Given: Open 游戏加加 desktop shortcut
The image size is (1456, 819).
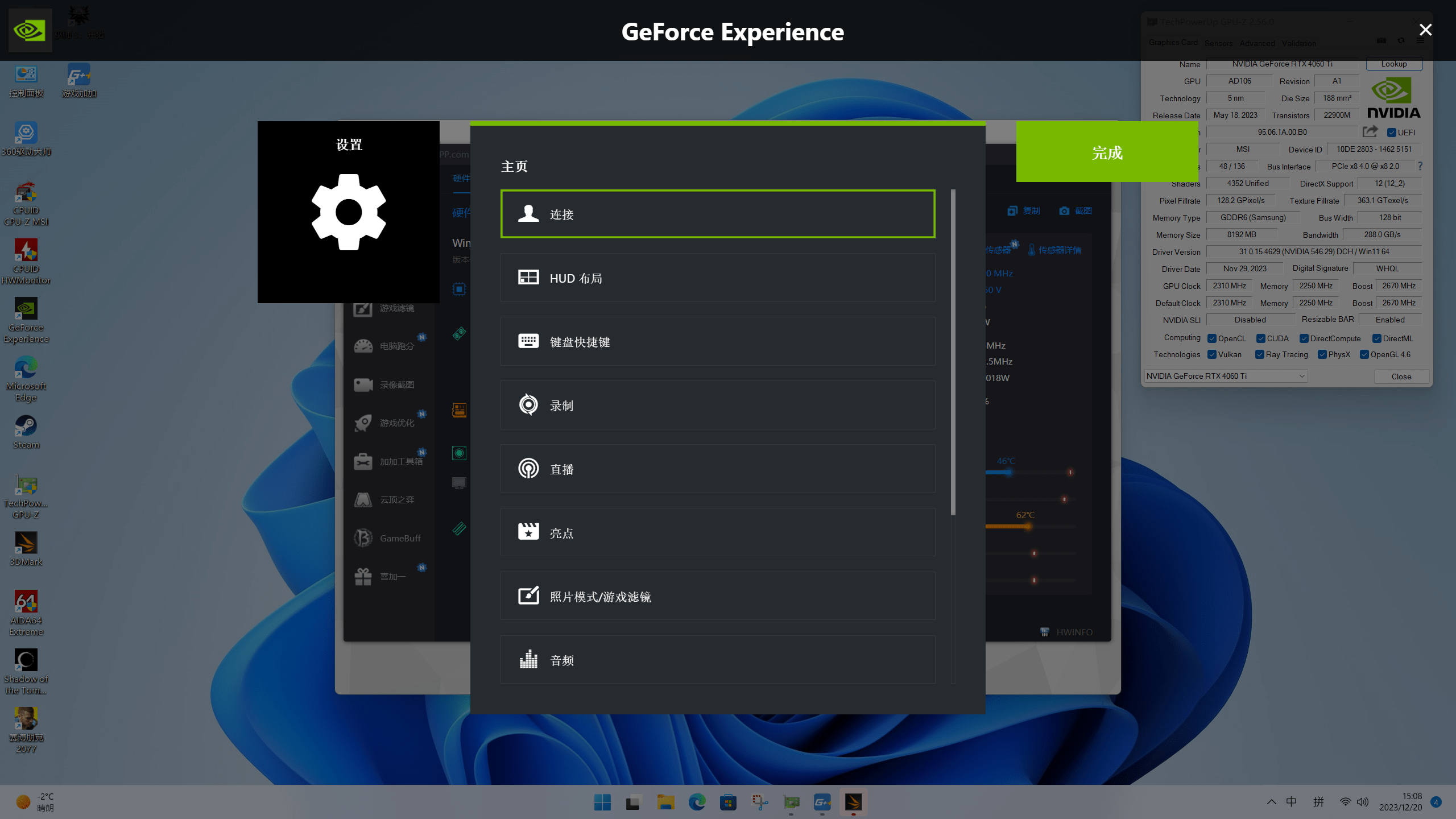Looking at the screenshot, I should tap(79, 81).
